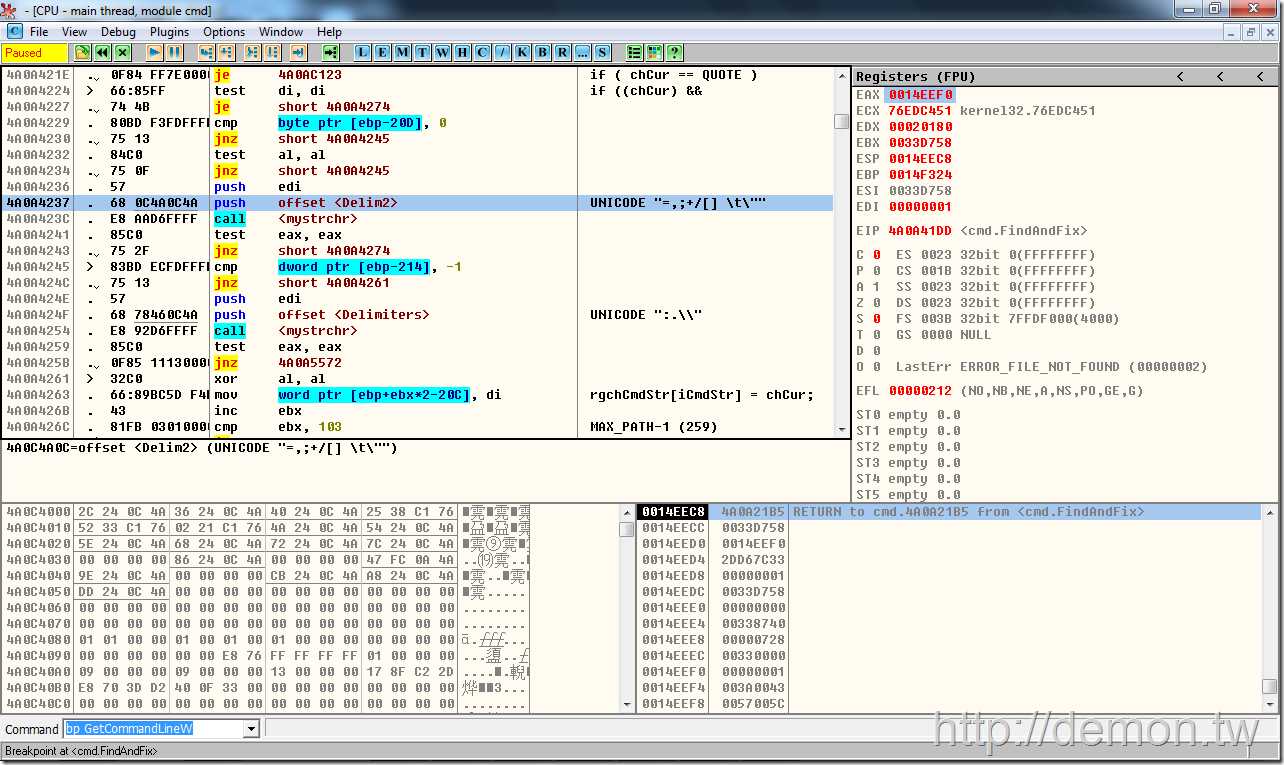This screenshot has width=1284, height=765.
Task: Show the Log window using L icon
Action: pos(362,53)
